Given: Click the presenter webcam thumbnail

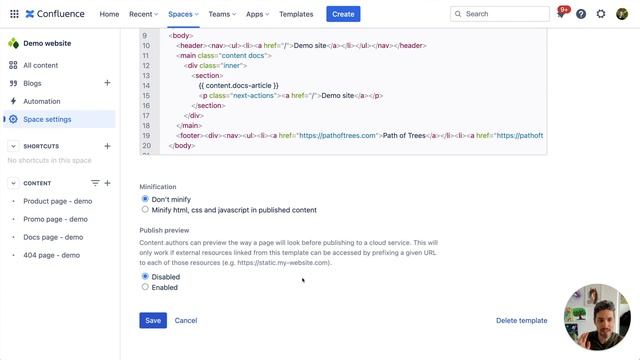Looking at the screenshot, I should [597, 317].
